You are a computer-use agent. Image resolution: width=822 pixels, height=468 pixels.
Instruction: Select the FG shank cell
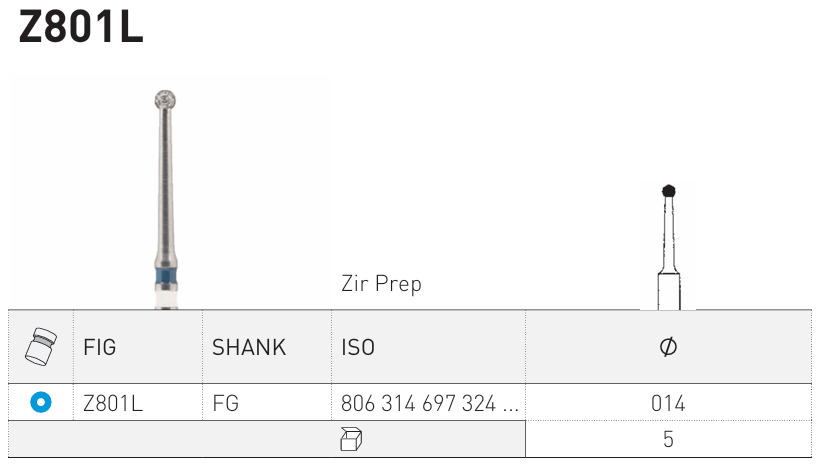pyautogui.click(x=226, y=404)
